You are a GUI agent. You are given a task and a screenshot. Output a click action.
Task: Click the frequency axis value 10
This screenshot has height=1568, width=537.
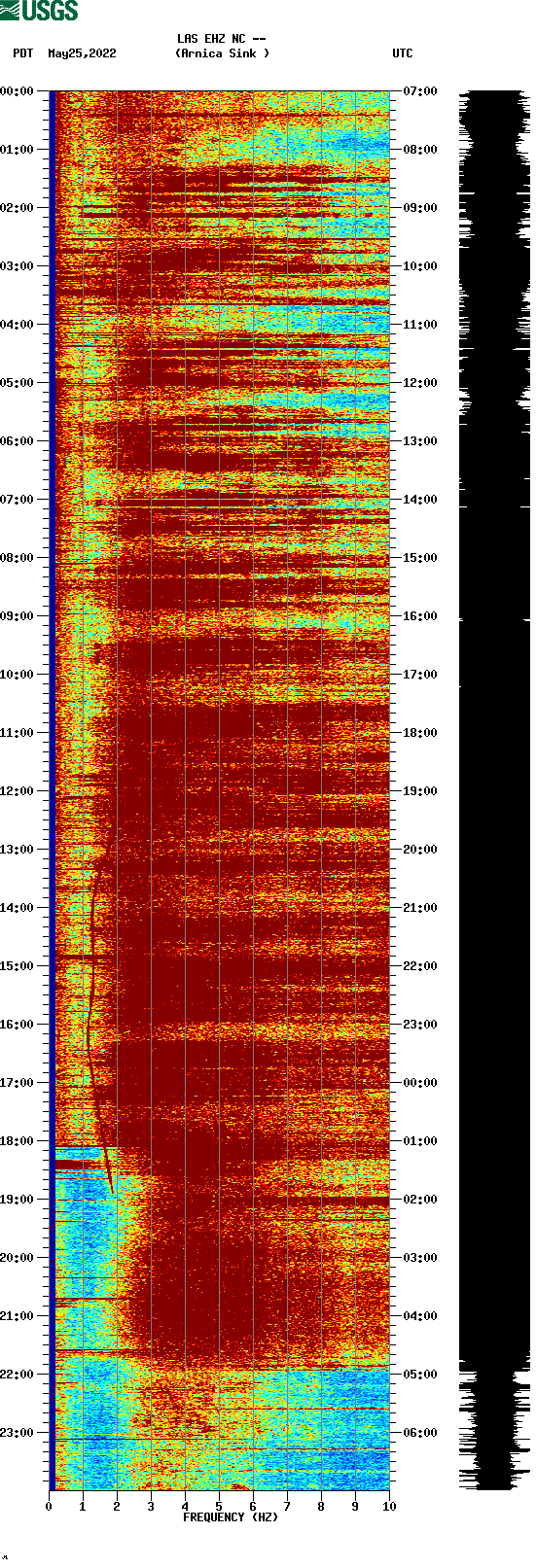tap(389, 1506)
